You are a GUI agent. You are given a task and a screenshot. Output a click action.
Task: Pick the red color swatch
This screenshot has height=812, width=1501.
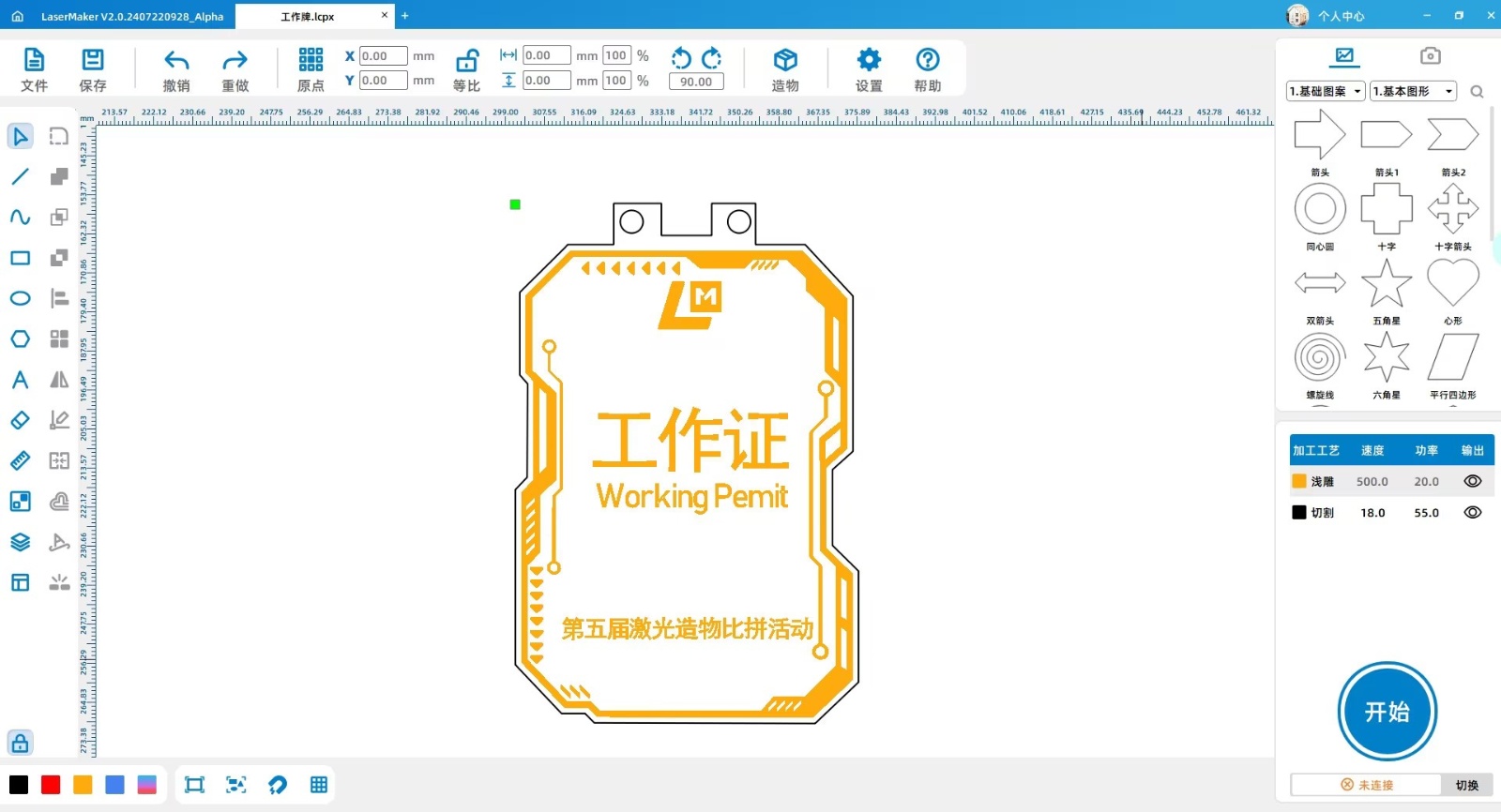tap(51, 785)
